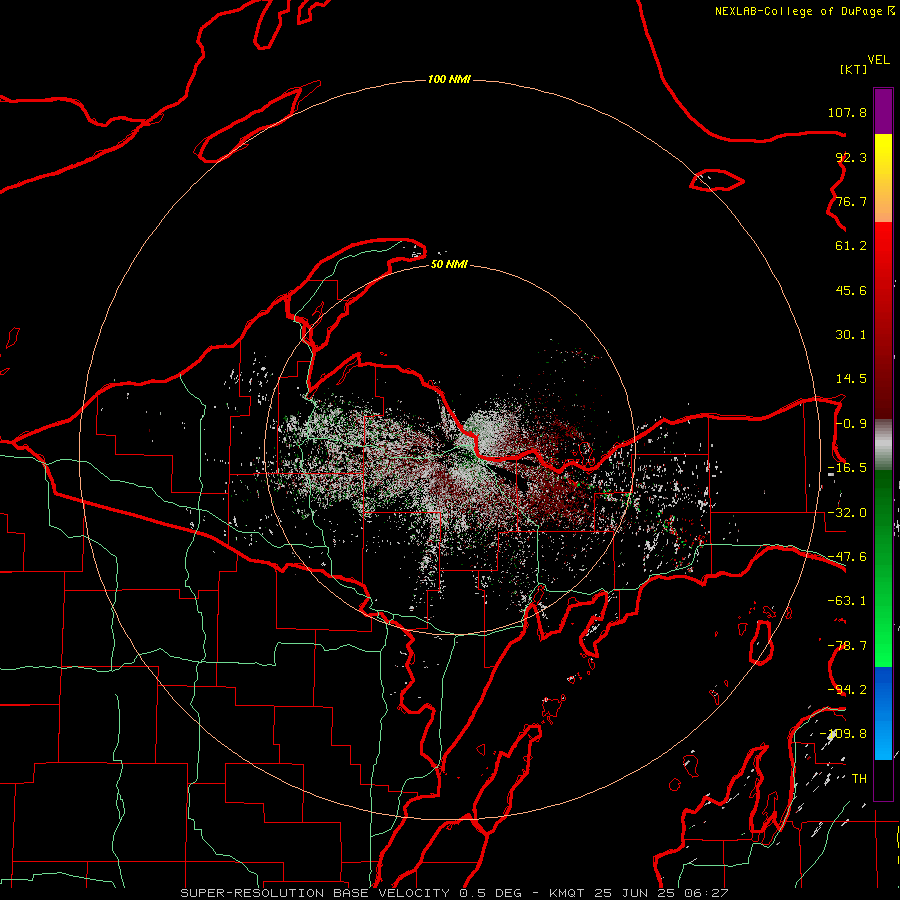Click the VEL legend title
Image resolution: width=900 pixels, height=900 pixels.
(x=878, y=60)
